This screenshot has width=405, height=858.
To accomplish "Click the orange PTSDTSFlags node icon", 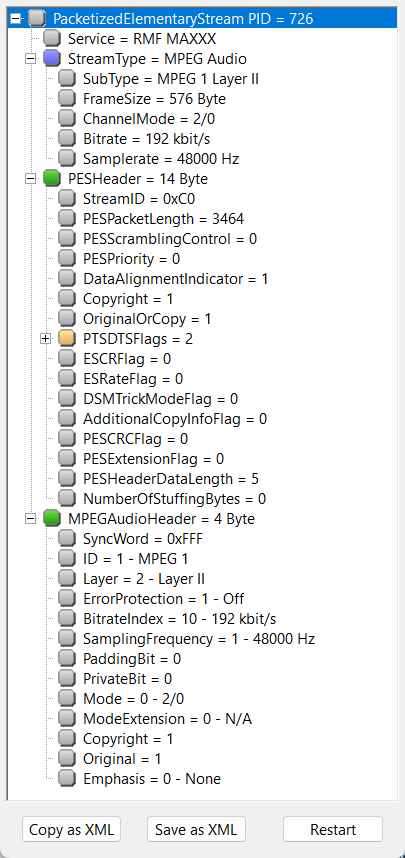I will (67, 339).
